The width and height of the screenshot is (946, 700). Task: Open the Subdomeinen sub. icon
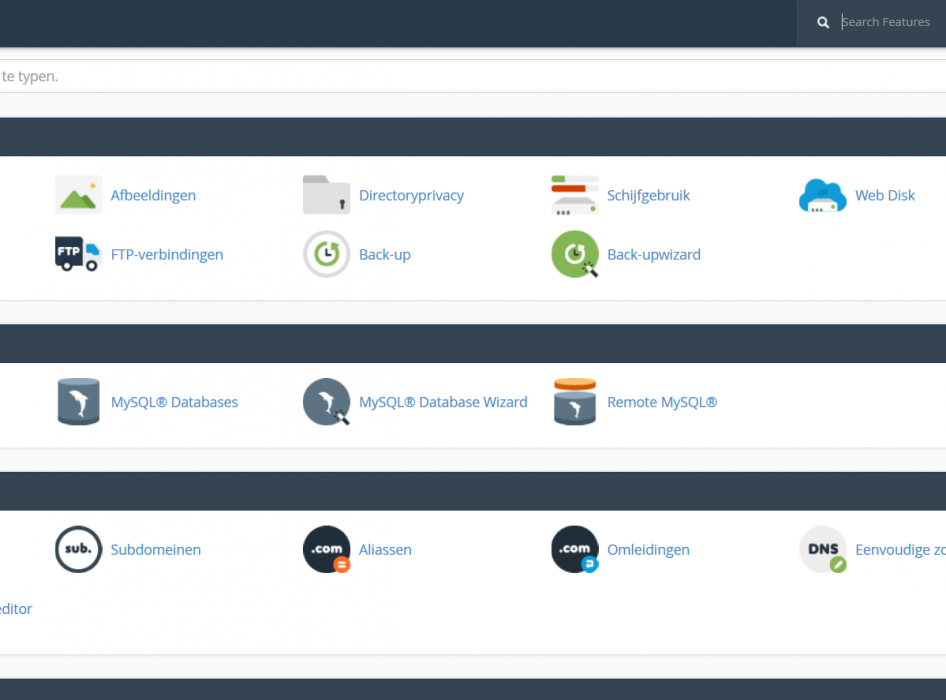coord(78,549)
